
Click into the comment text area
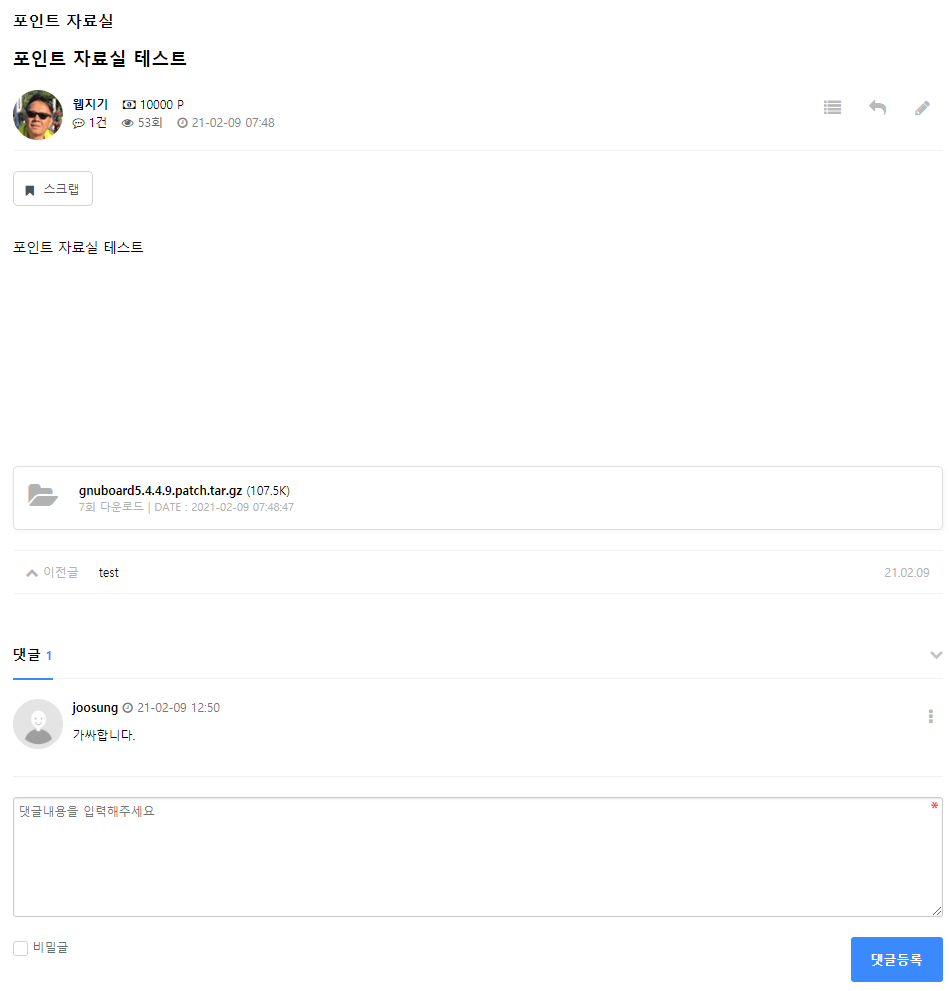pyautogui.click(x=478, y=857)
